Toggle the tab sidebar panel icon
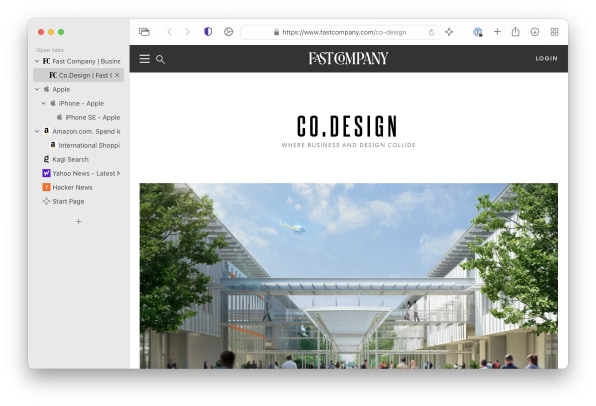The width and height of the screenshot is (596, 406). click(144, 32)
